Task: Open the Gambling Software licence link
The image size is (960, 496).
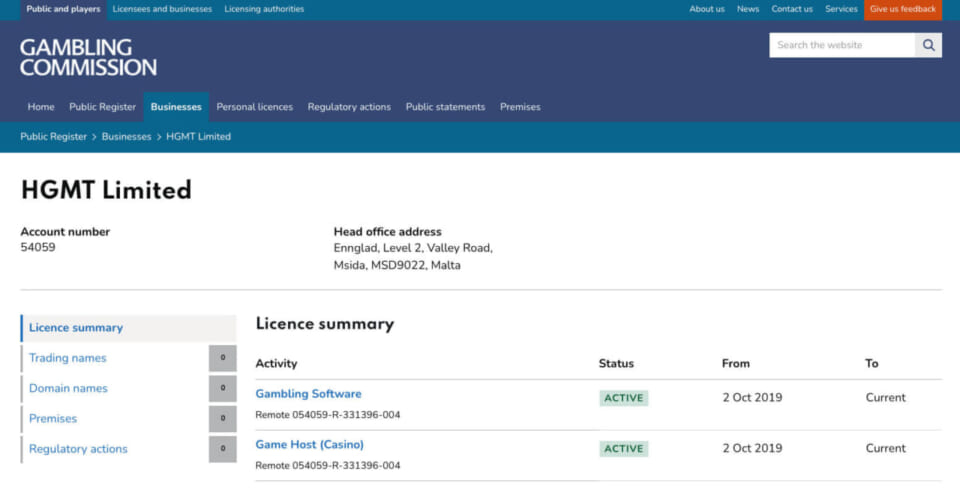Action: 309,394
